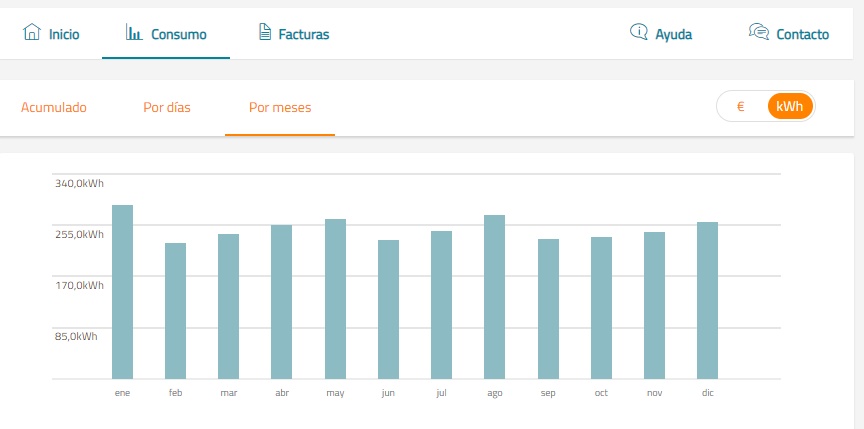Click the ene consumption bar
The height and width of the screenshot is (429, 864).
click(x=122, y=292)
